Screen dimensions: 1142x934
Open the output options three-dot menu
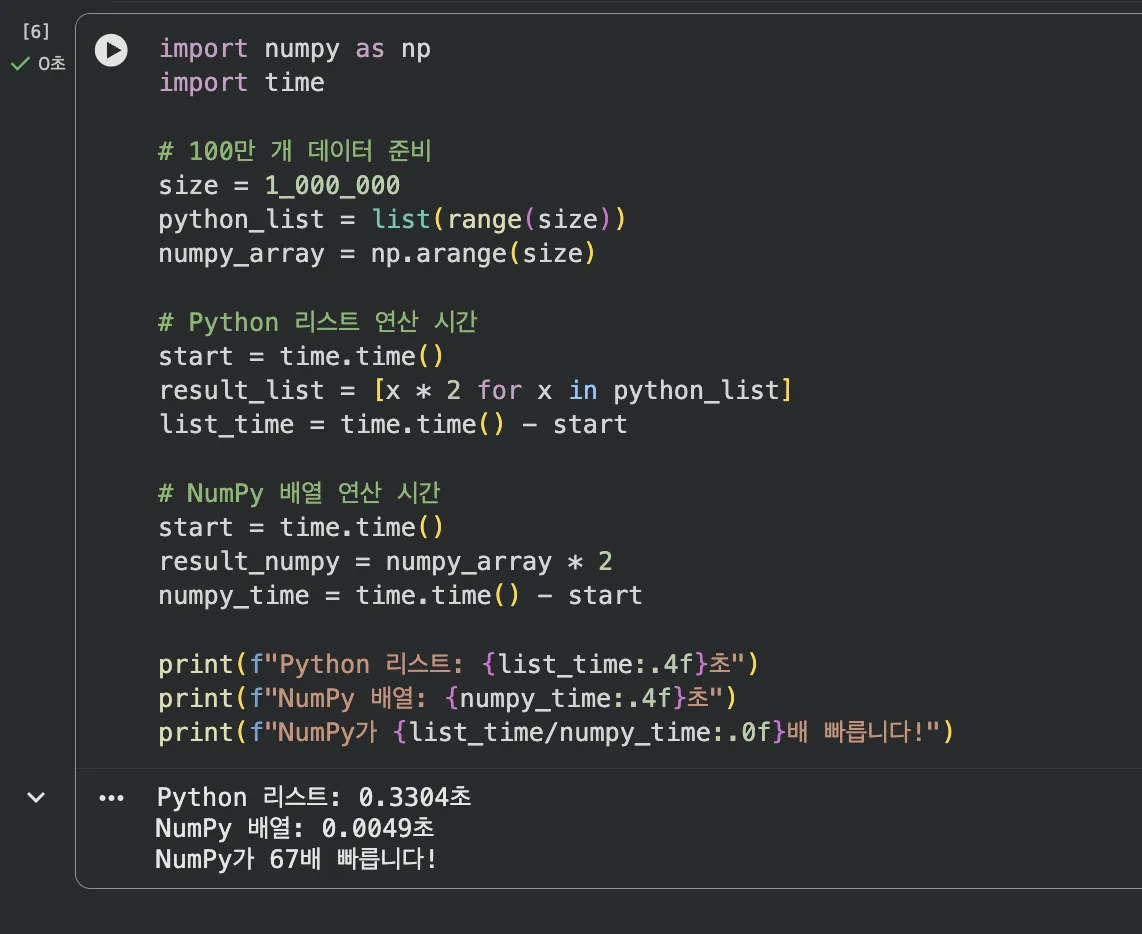click(x=111, y=798)
